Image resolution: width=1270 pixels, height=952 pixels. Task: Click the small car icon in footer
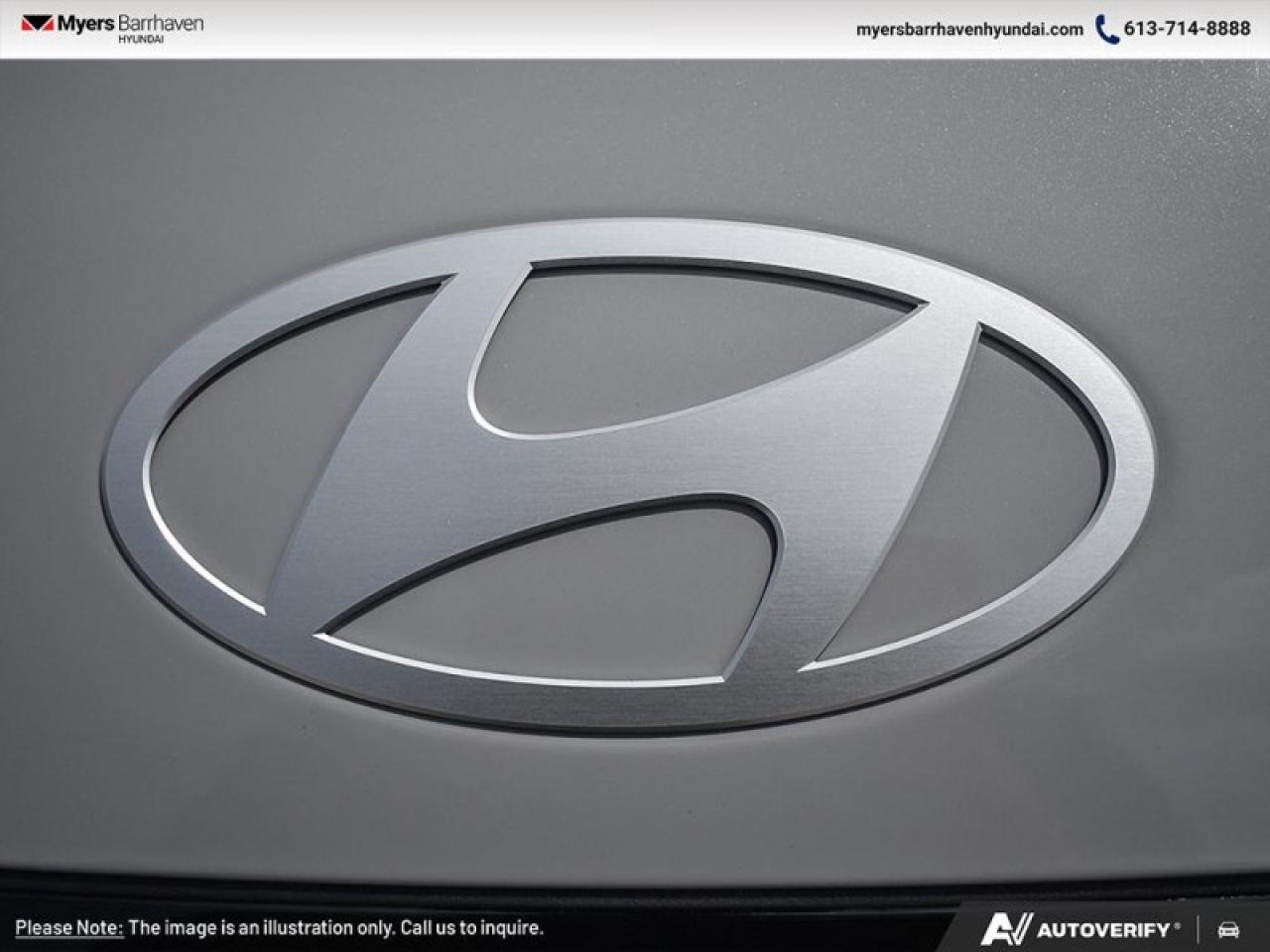(x=1228, y=929)
